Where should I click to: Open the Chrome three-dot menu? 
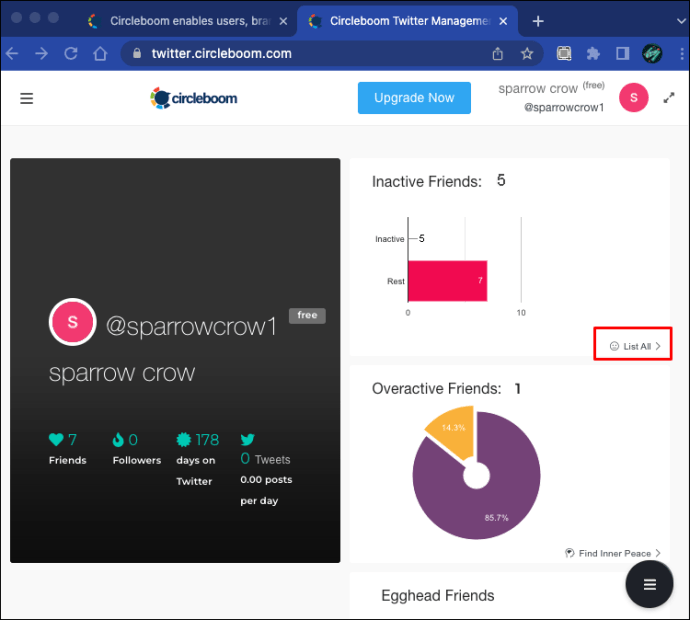click(682, 54)
